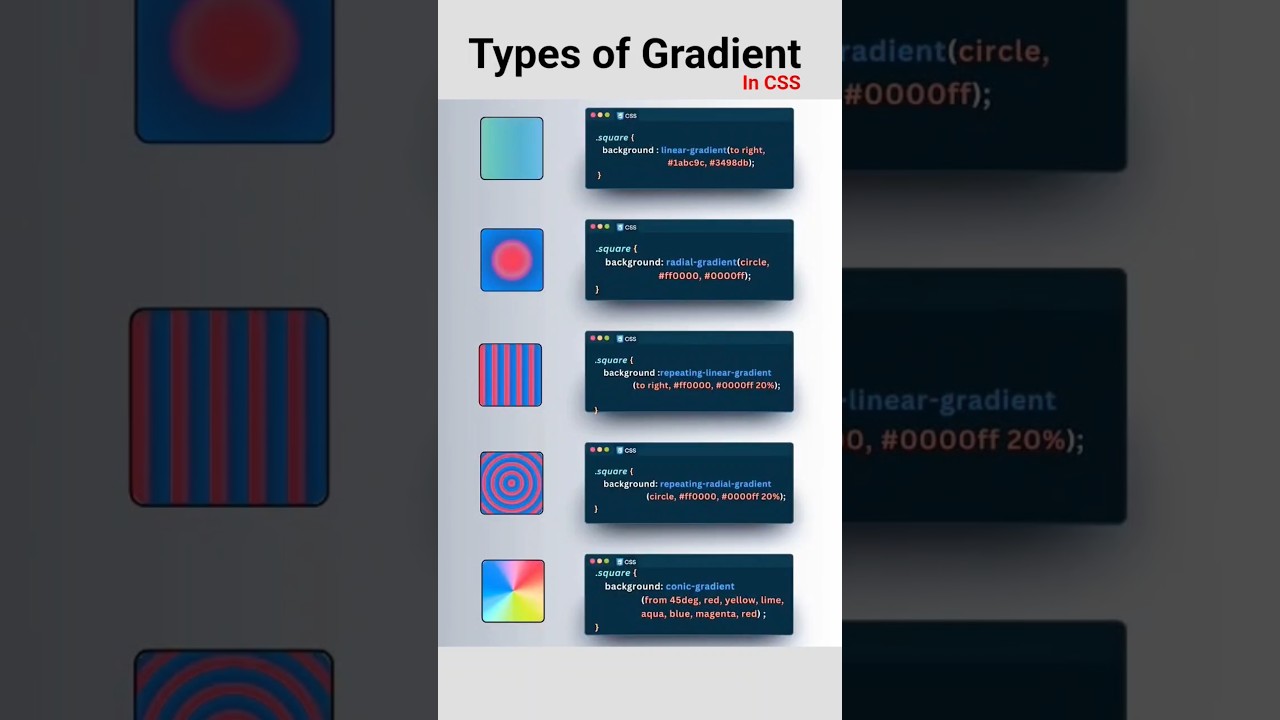This screenshot has width=1280, height=720.
Task: Click the "radial-gradient(circle," code text
Action: coord(717,262)
